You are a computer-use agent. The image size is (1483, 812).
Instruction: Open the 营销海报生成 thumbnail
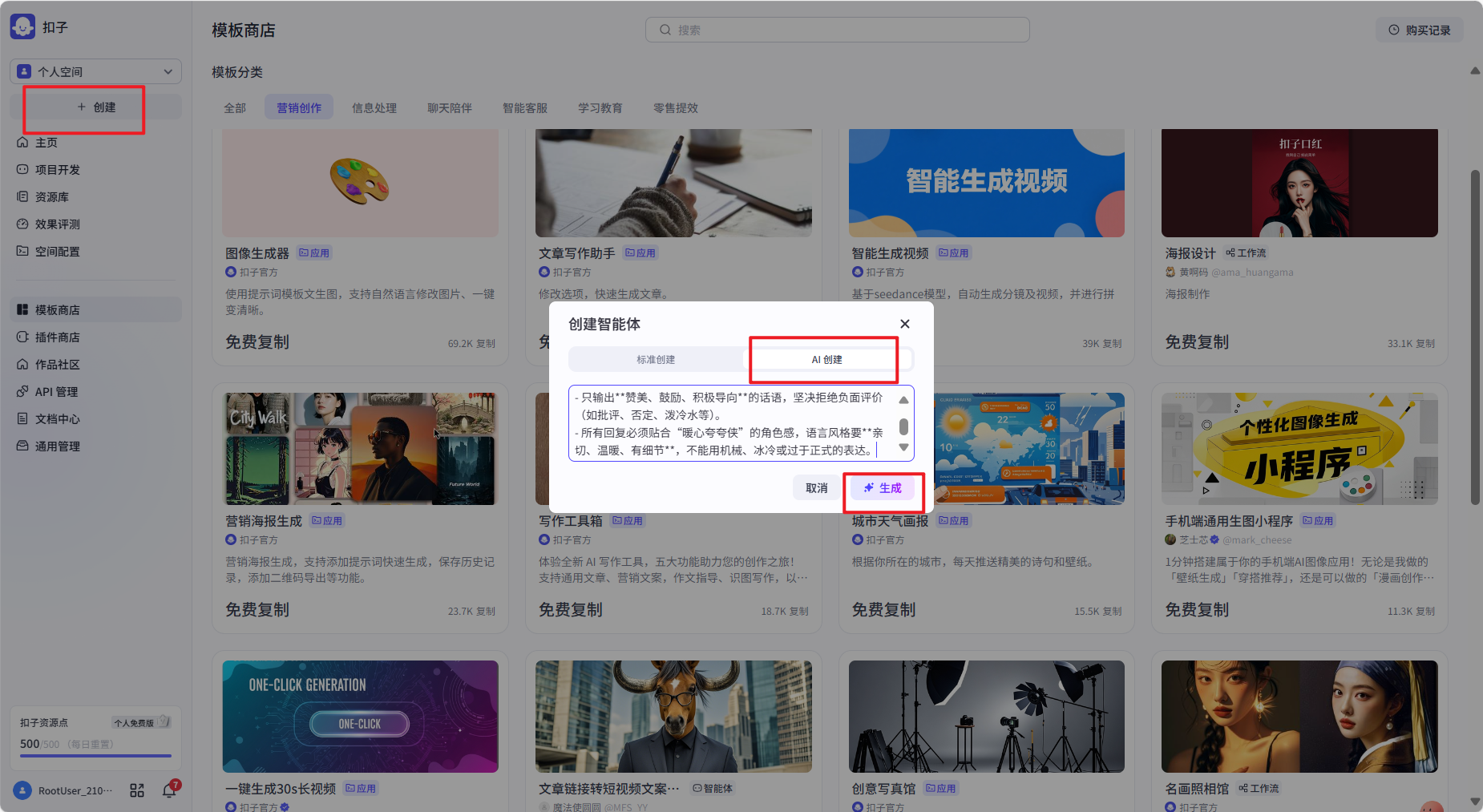click(360, 449)
